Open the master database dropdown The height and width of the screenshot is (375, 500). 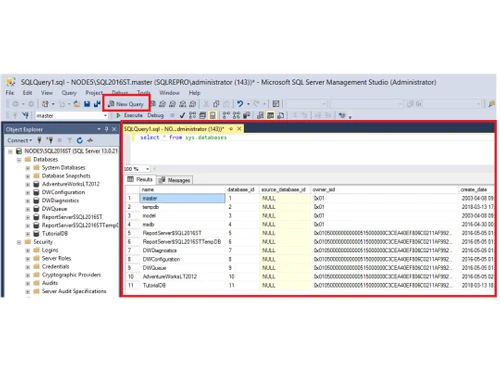pyautogui.click(x=105, y=116)
